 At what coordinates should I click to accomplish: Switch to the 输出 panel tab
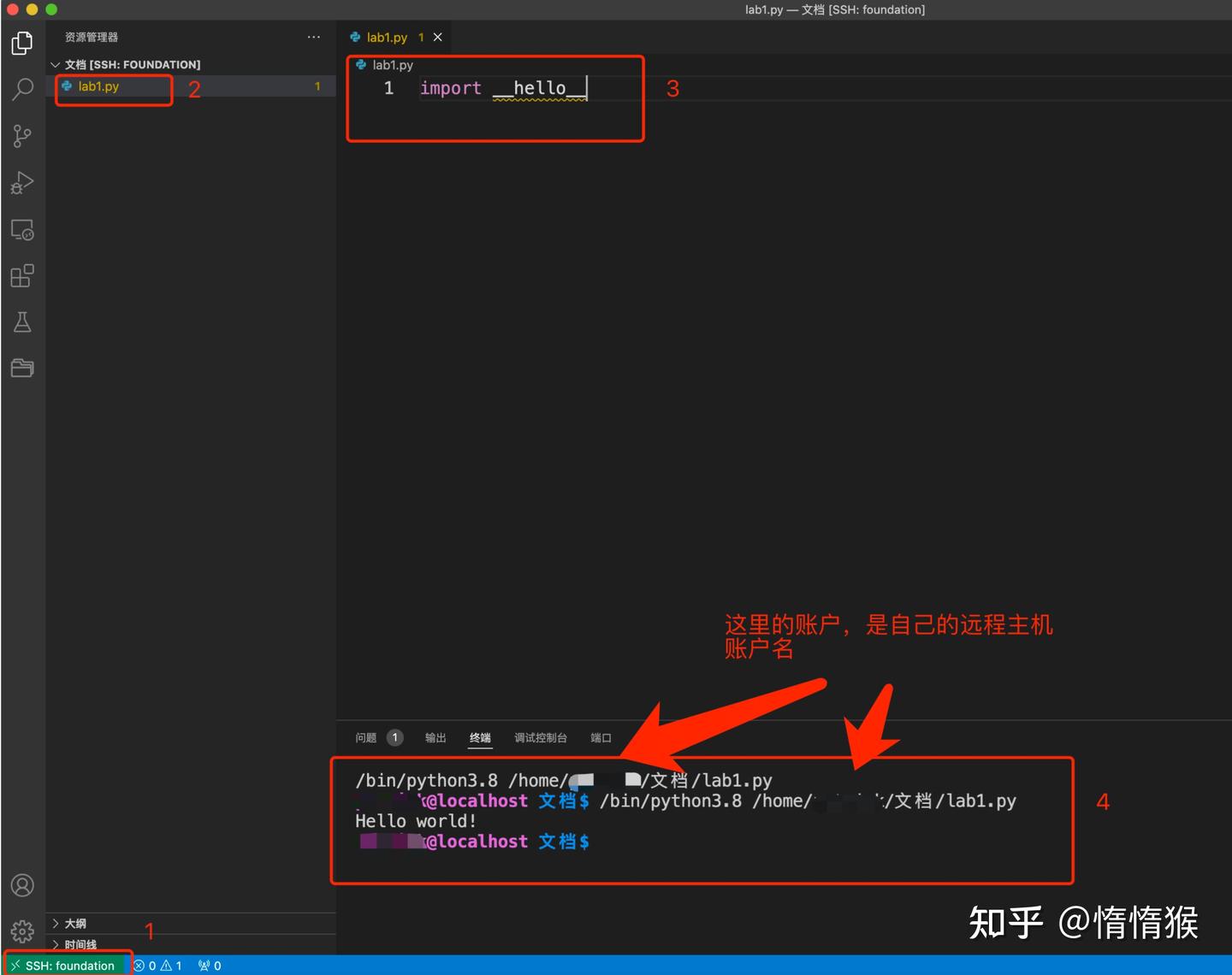[x=435, y=737]
